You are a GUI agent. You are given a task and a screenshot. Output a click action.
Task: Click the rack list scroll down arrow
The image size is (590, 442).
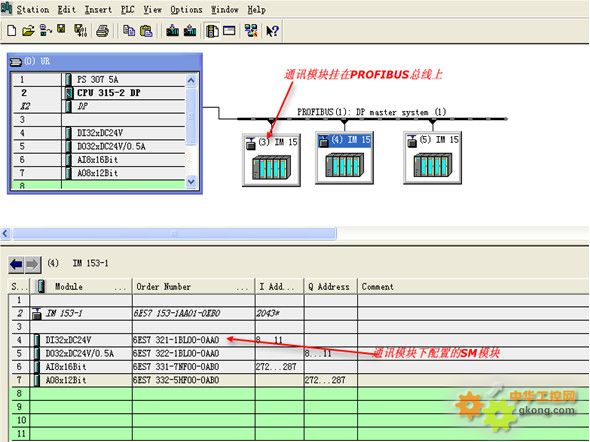(x=191, y=182)
